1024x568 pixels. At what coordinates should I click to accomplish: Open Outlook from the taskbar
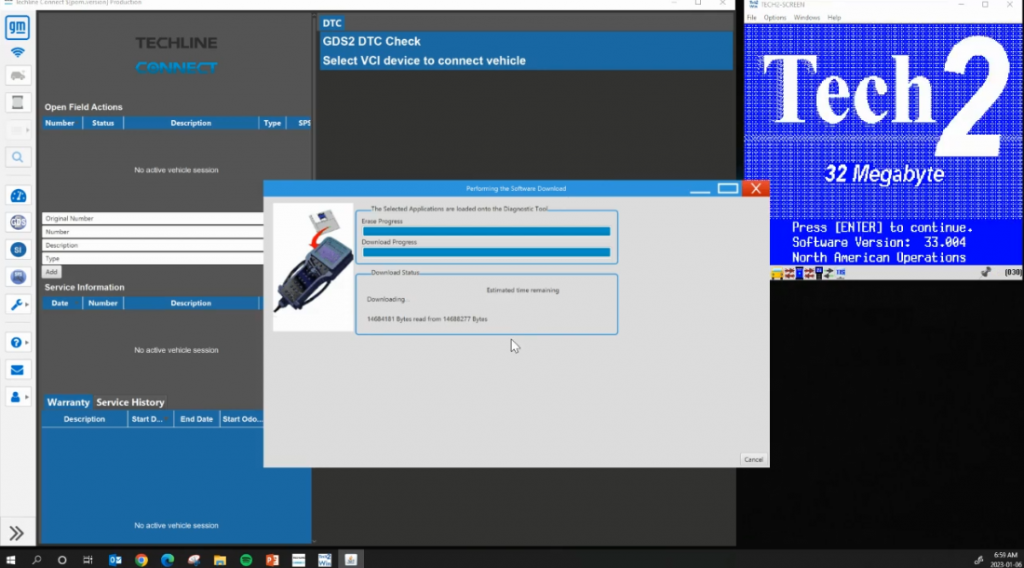coord(115,560)
